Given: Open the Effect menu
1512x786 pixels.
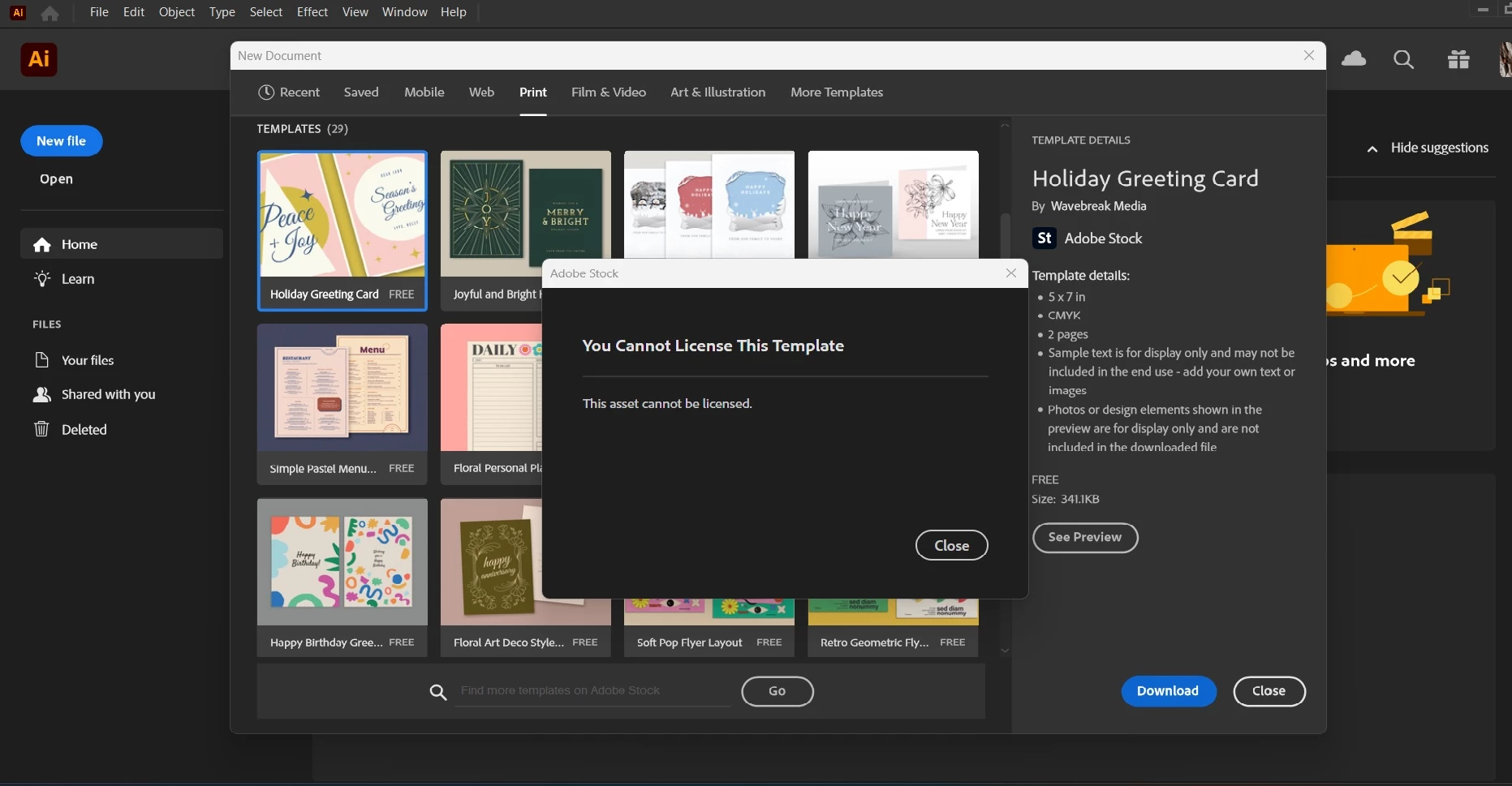Looking at the screenshot, I should coord(312,12).
